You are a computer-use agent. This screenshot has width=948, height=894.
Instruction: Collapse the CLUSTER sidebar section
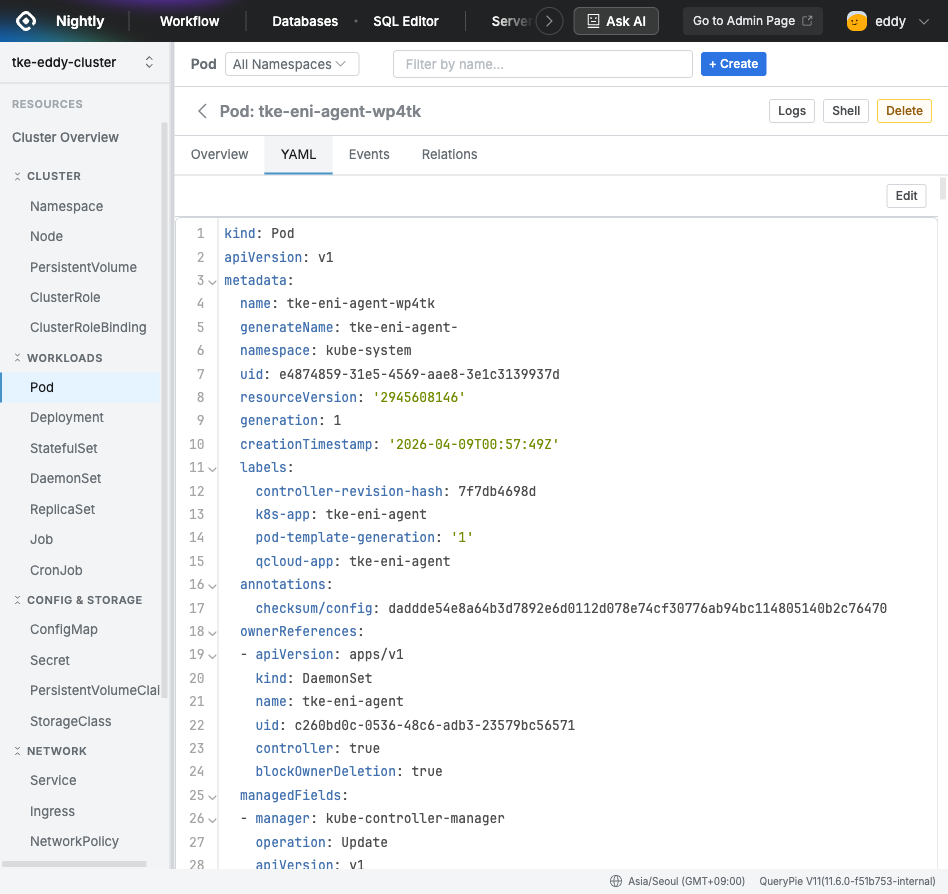click(x=18, y=177)
